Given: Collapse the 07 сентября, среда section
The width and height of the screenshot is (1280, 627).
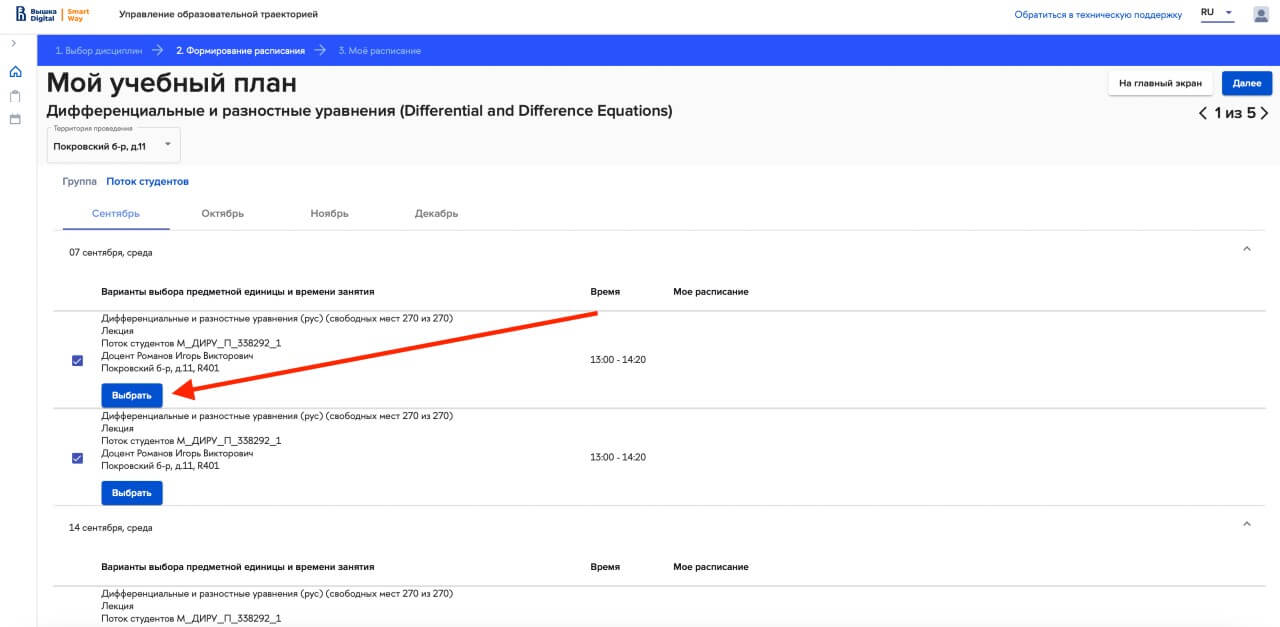Looking at the screenshot, I should click(x=1246, y=249).
